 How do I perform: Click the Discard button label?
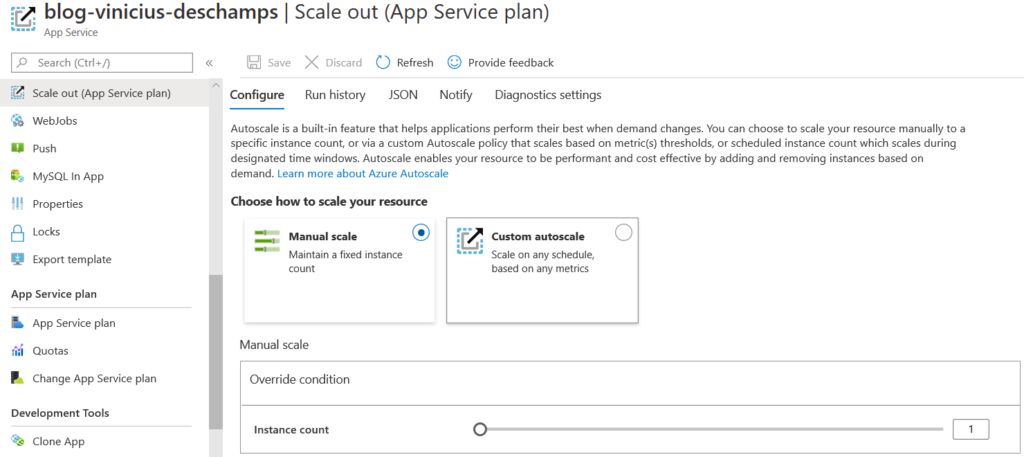344,63
